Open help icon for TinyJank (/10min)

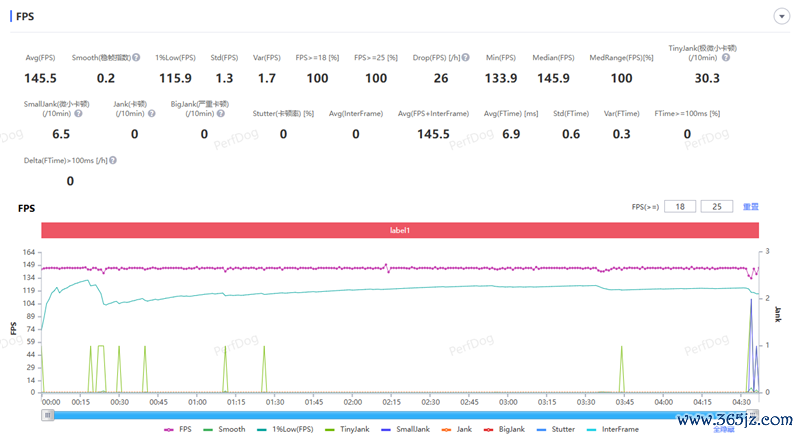tap(726, 58)
